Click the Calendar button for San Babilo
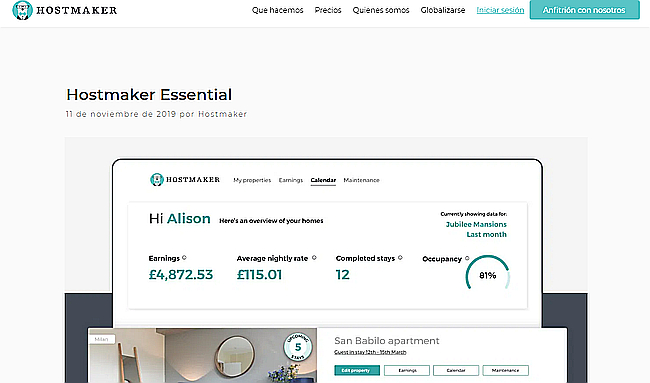 [456, 370]
